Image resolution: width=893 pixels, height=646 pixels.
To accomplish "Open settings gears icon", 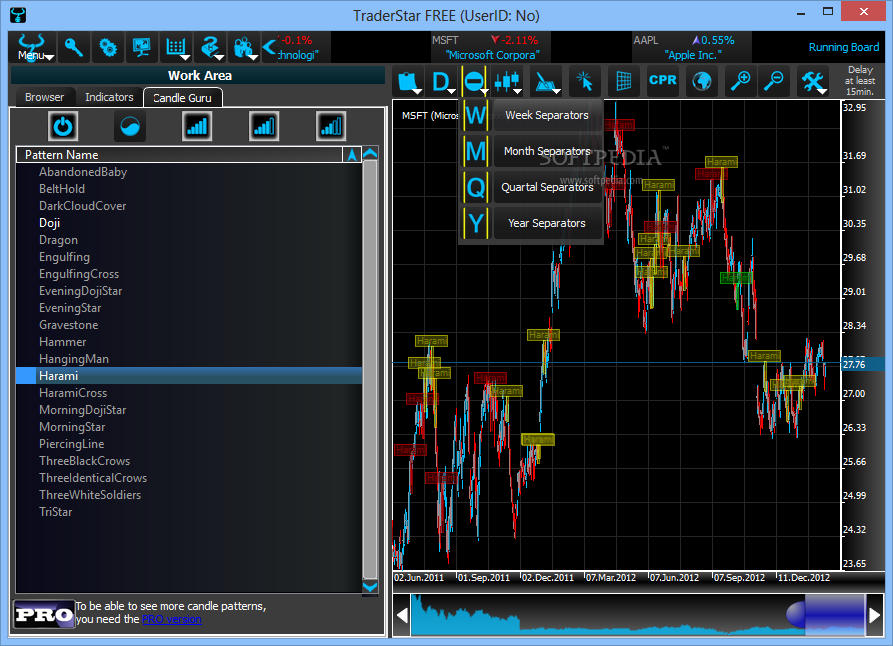I will 108,47.
